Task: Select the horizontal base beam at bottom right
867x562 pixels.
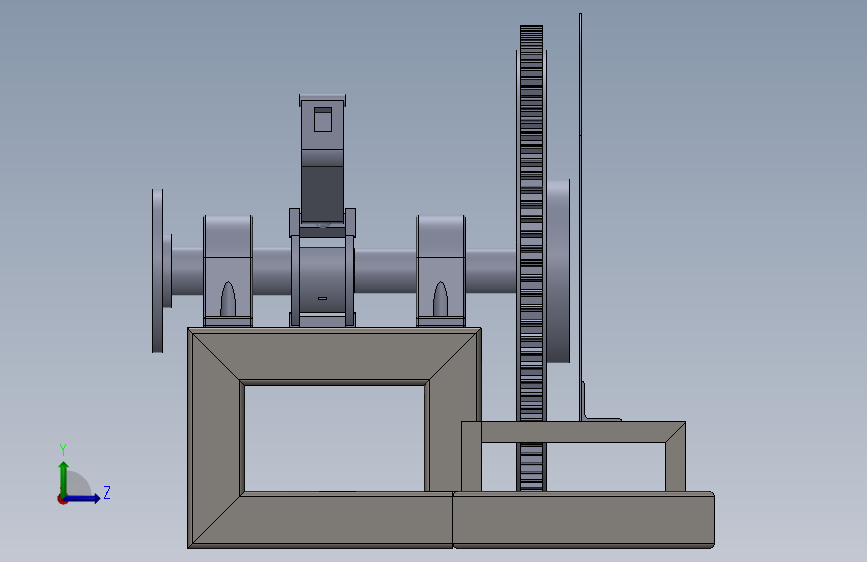Action: coord(583,520)
